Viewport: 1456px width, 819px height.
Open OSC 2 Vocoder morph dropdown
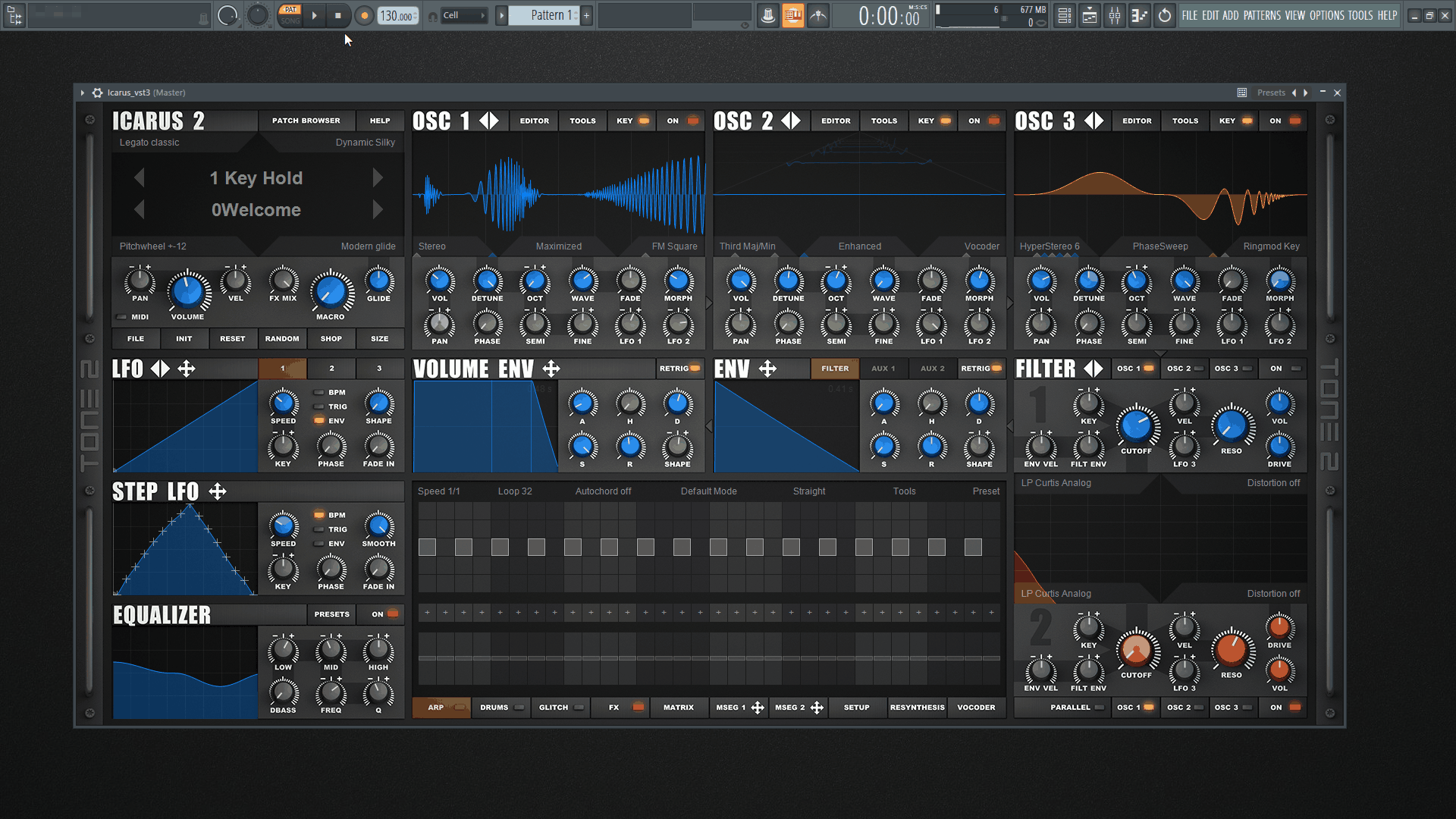(981, 246)
